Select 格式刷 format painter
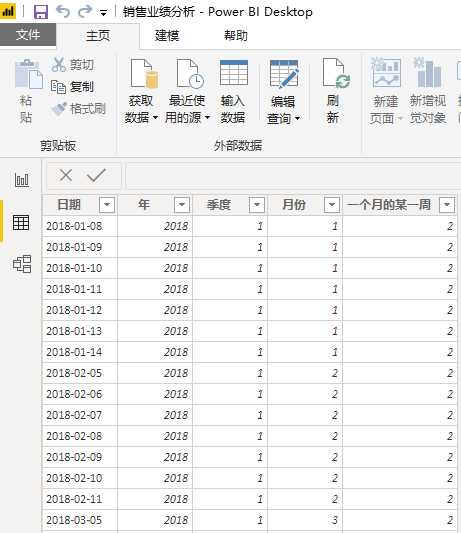 79,108
